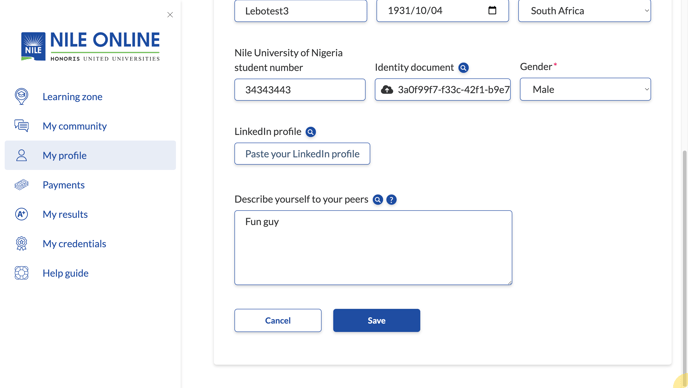View My results page

(x=90, y=214)
